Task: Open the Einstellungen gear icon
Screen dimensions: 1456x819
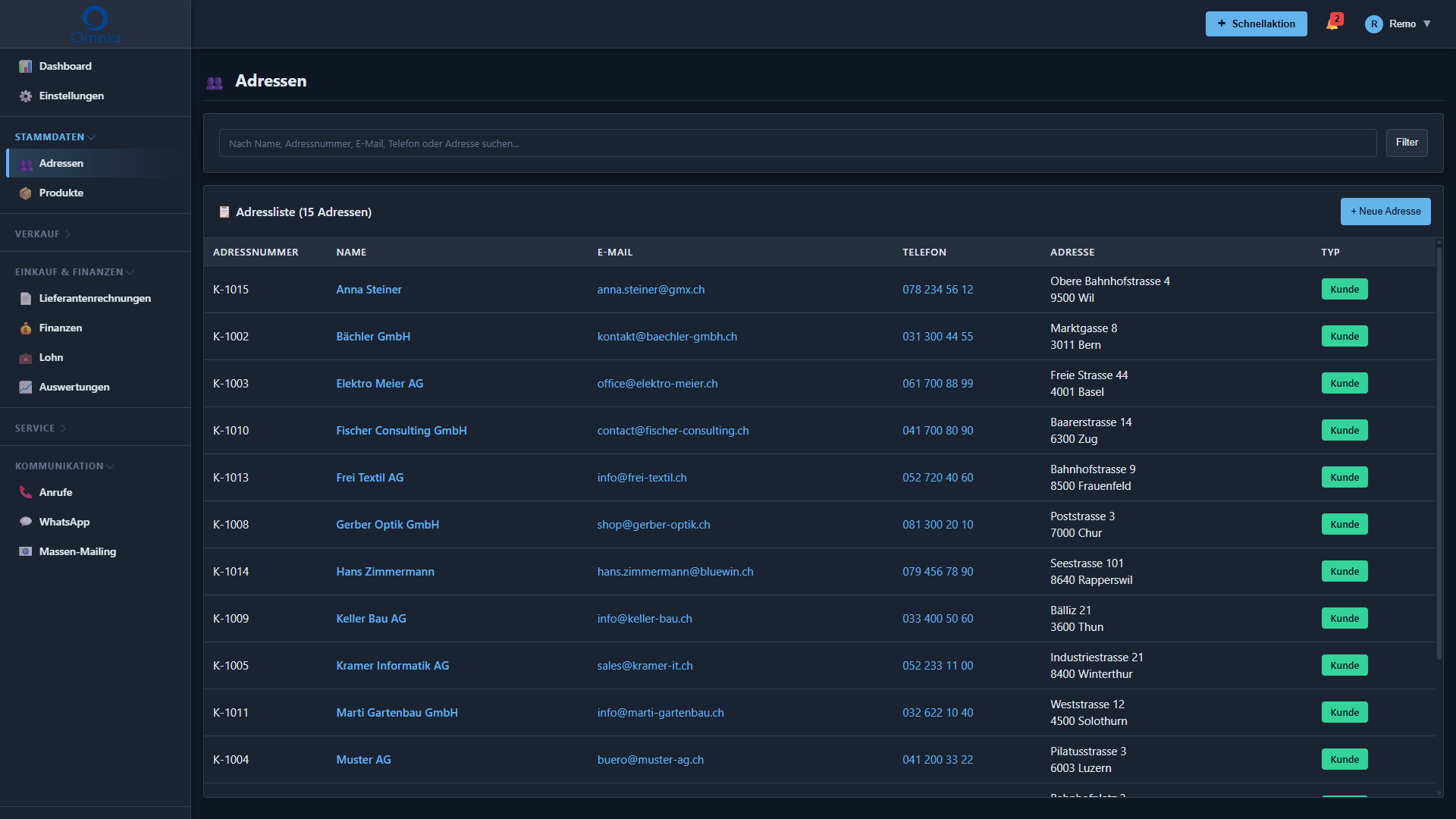Action: (x=26, y=96)
